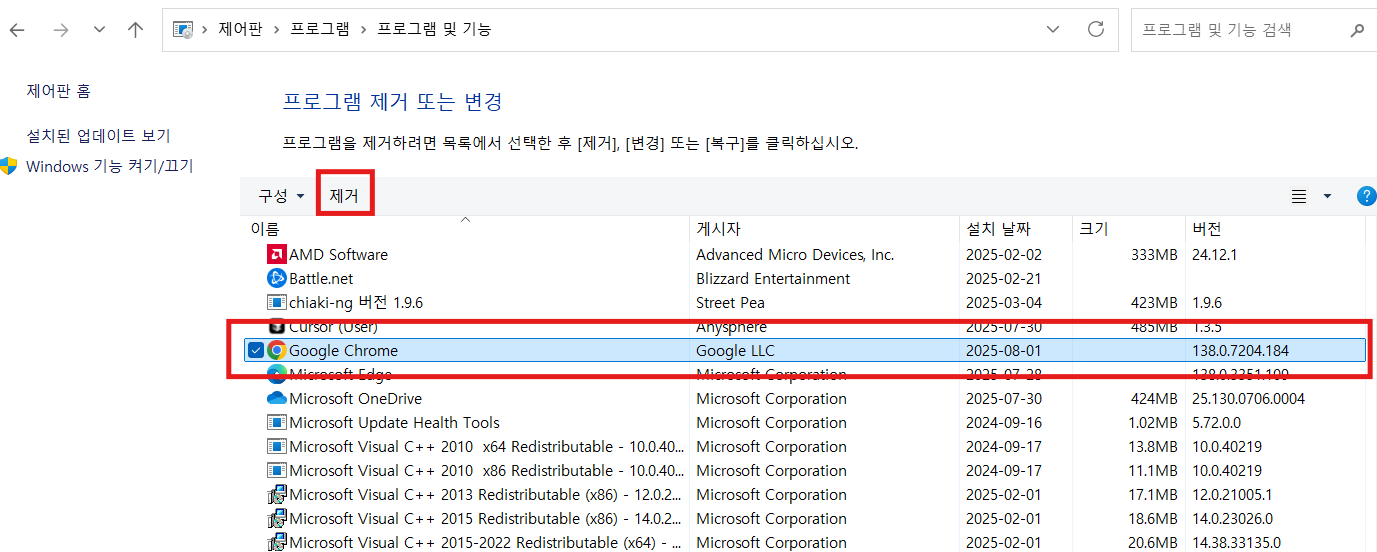Open the 제어판 홈 link
The width and height of the screenshot is (1377, 552).
58,91
